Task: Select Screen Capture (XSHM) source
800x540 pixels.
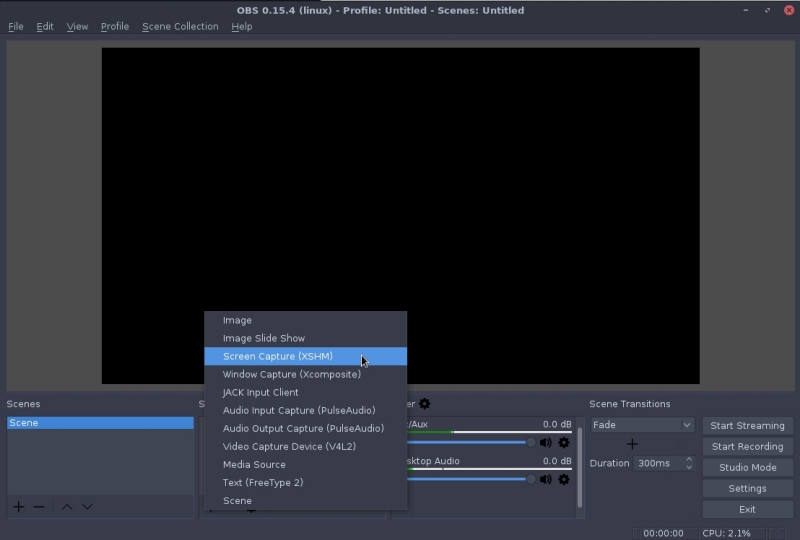Action: point(306,356)
